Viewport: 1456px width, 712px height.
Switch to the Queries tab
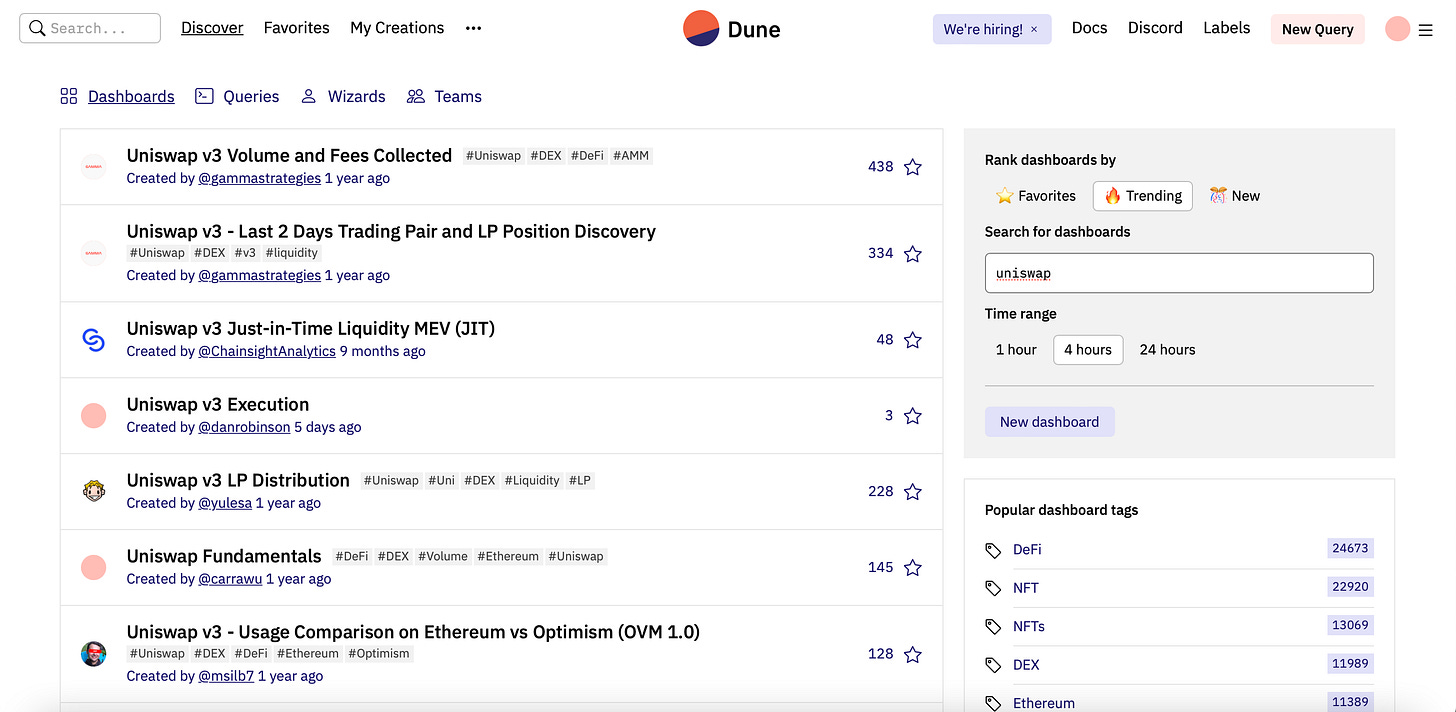tap(237, 97)
